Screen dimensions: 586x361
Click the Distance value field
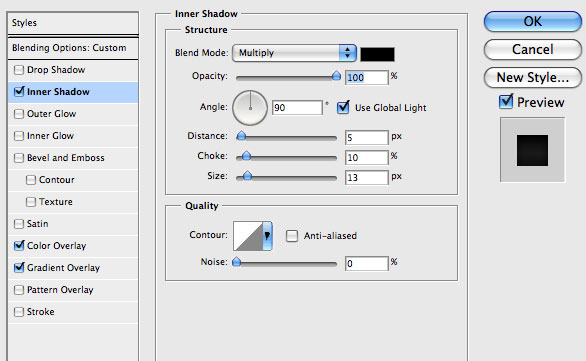367,138
